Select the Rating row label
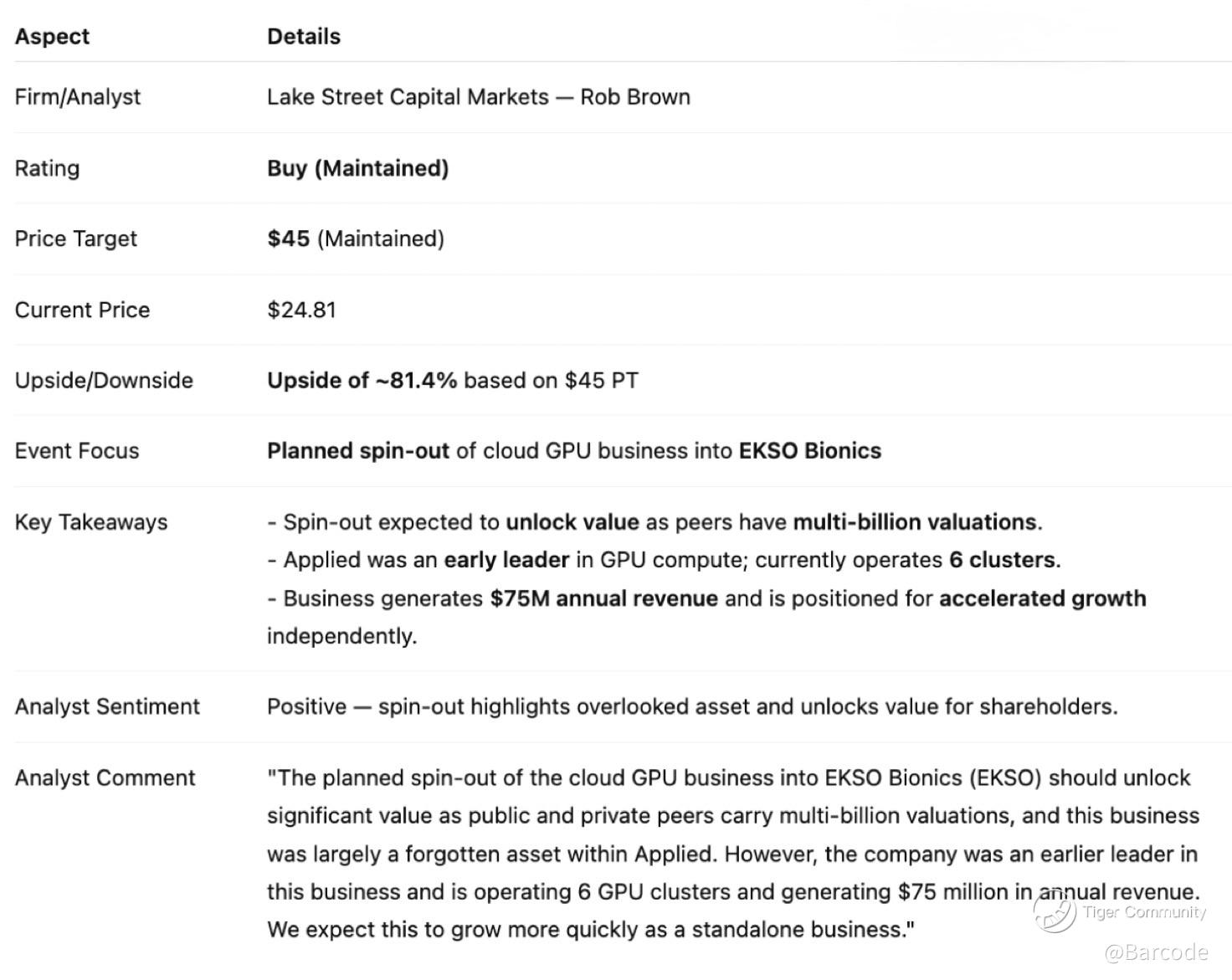 [x=47, y=168]
